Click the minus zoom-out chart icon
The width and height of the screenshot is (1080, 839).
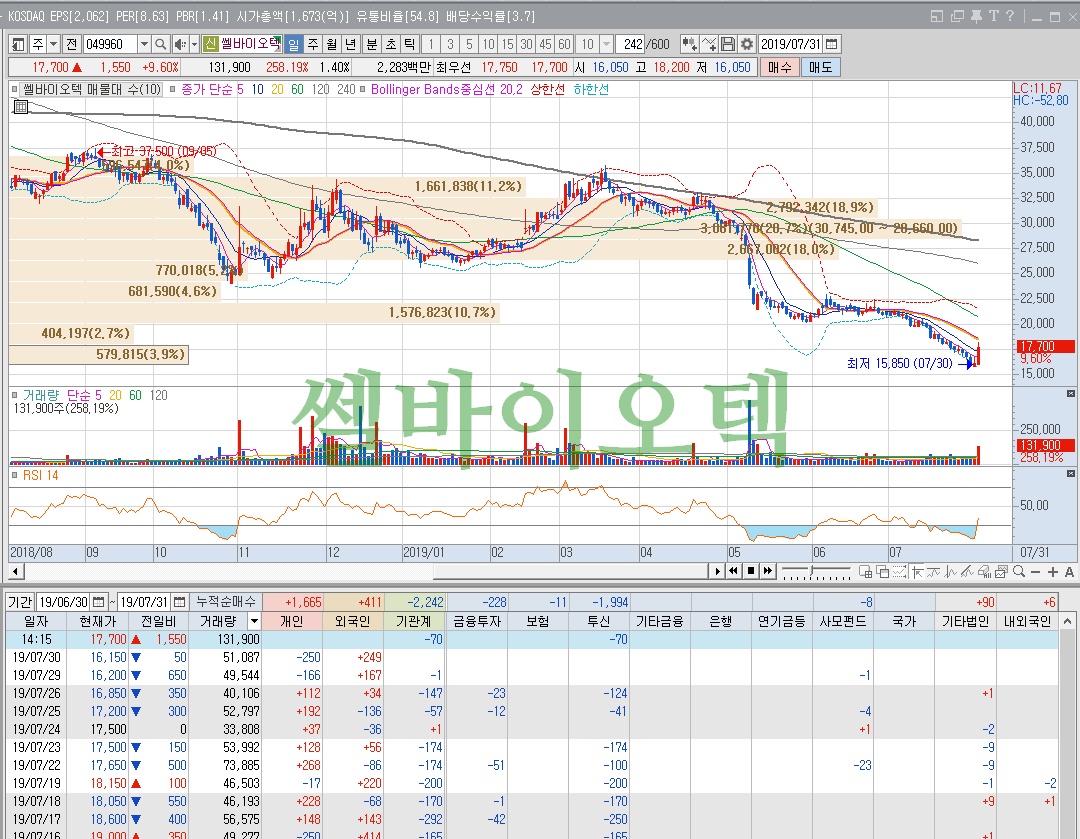point(1035,572)
